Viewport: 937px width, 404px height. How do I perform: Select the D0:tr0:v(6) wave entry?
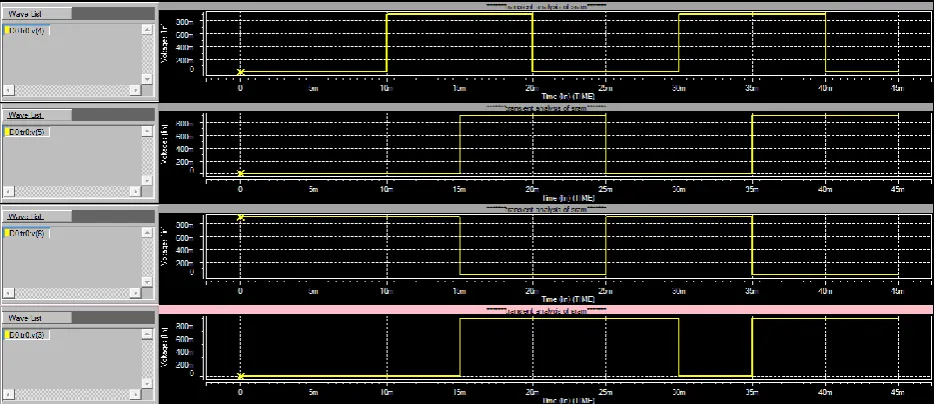coord(27,234)
